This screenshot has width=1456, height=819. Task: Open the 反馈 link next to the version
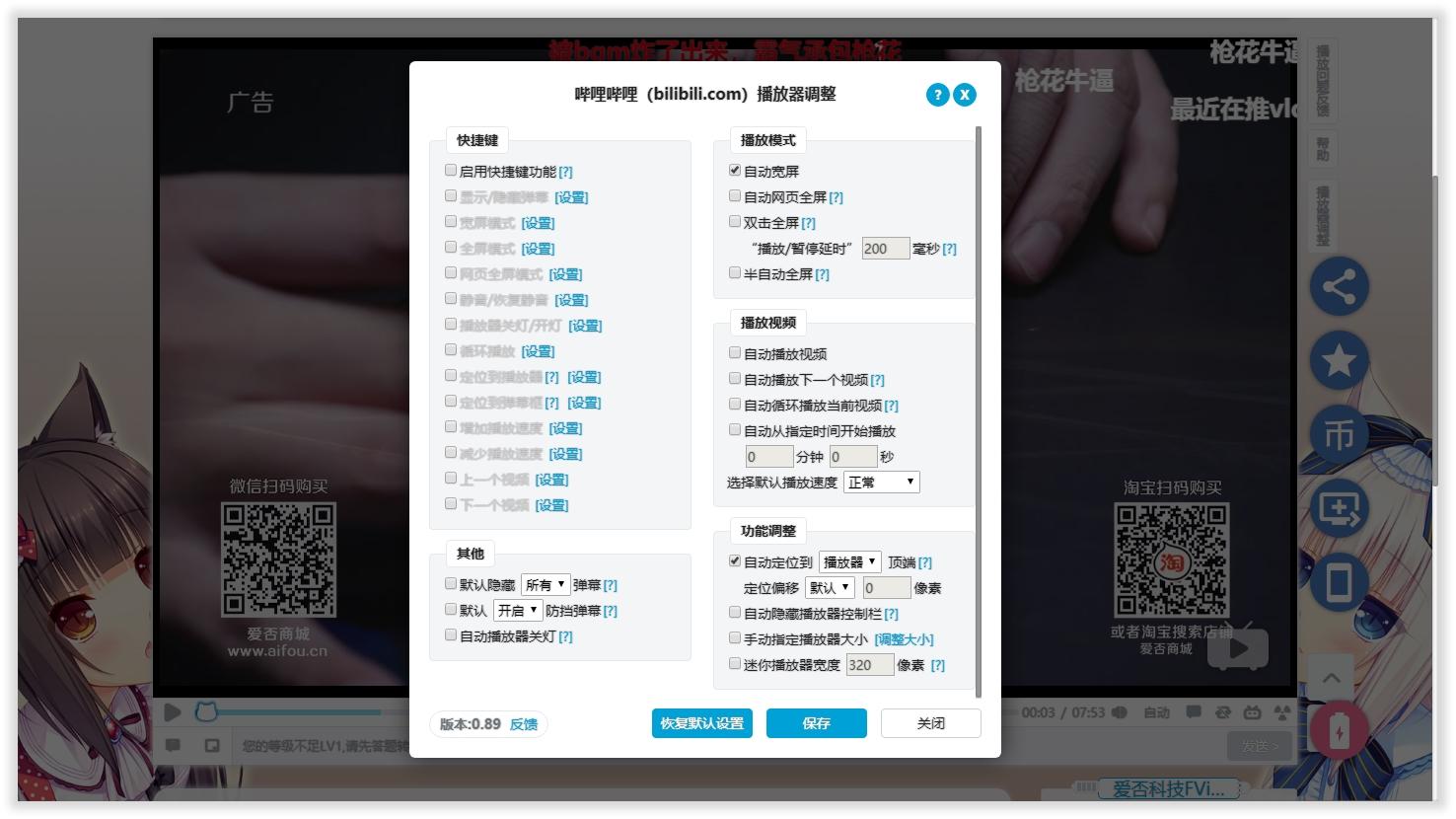pyautogui.click(x=524, y=724)
